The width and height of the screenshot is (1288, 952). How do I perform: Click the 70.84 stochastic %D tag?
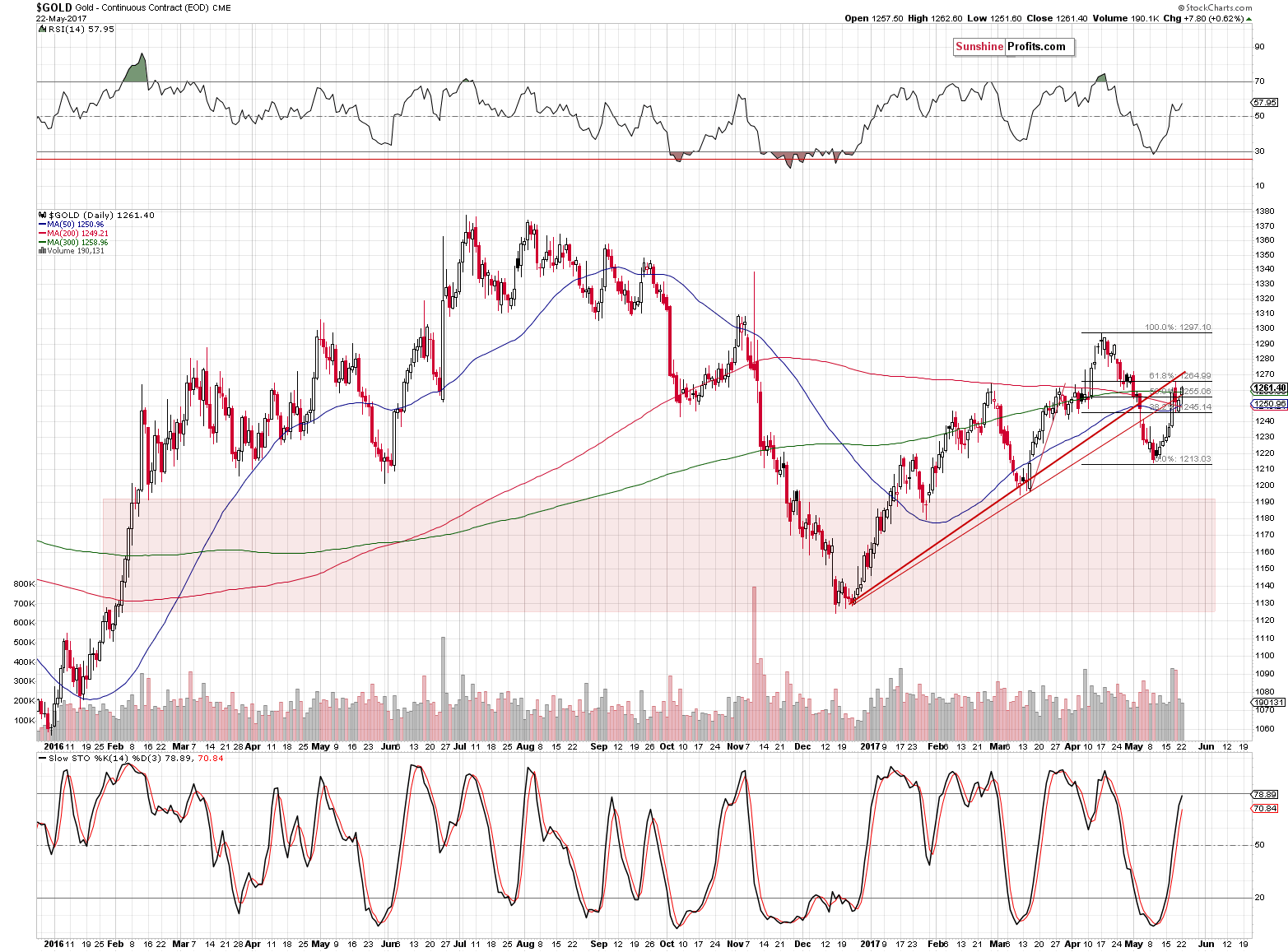[x=1264, y=809]
